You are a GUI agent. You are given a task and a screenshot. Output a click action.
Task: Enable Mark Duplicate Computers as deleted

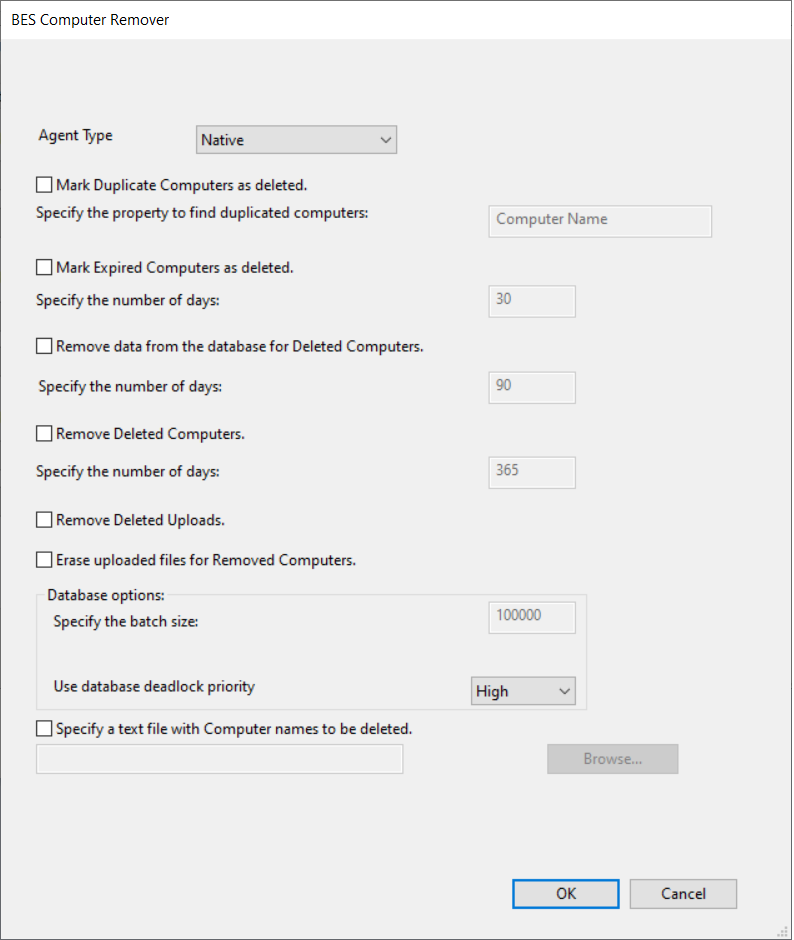pos(44,185)
